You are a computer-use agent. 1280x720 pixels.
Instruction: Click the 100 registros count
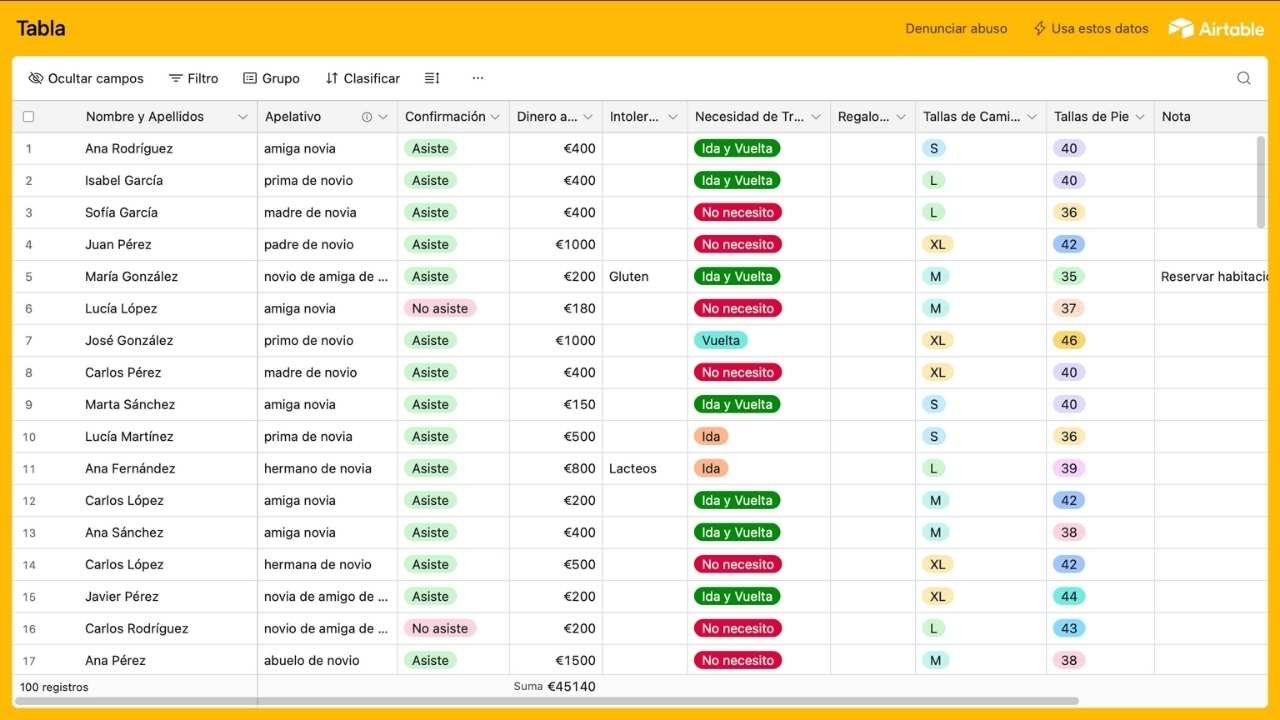54,687
